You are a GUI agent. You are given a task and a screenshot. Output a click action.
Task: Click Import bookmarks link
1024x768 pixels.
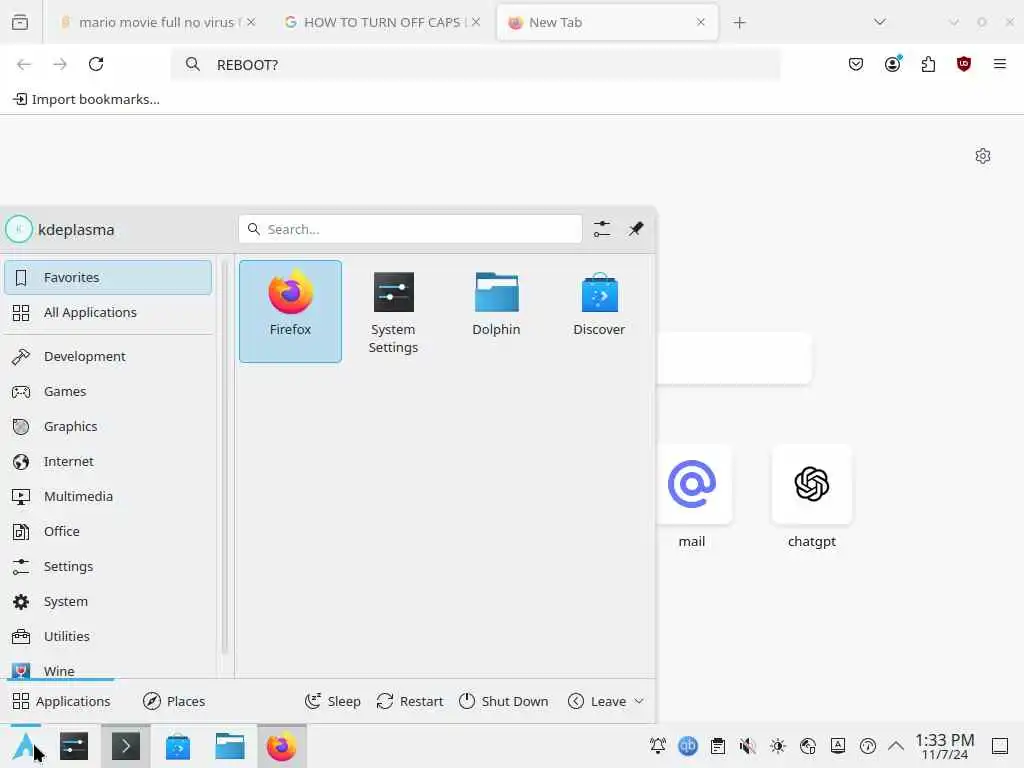pos(87,99)
